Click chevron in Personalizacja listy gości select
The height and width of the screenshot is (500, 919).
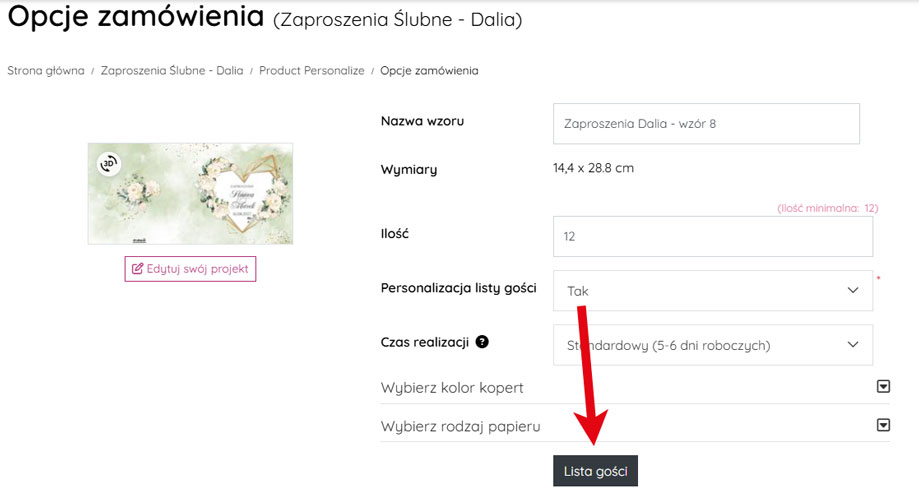pyautogui.click(x=853, y=290)
